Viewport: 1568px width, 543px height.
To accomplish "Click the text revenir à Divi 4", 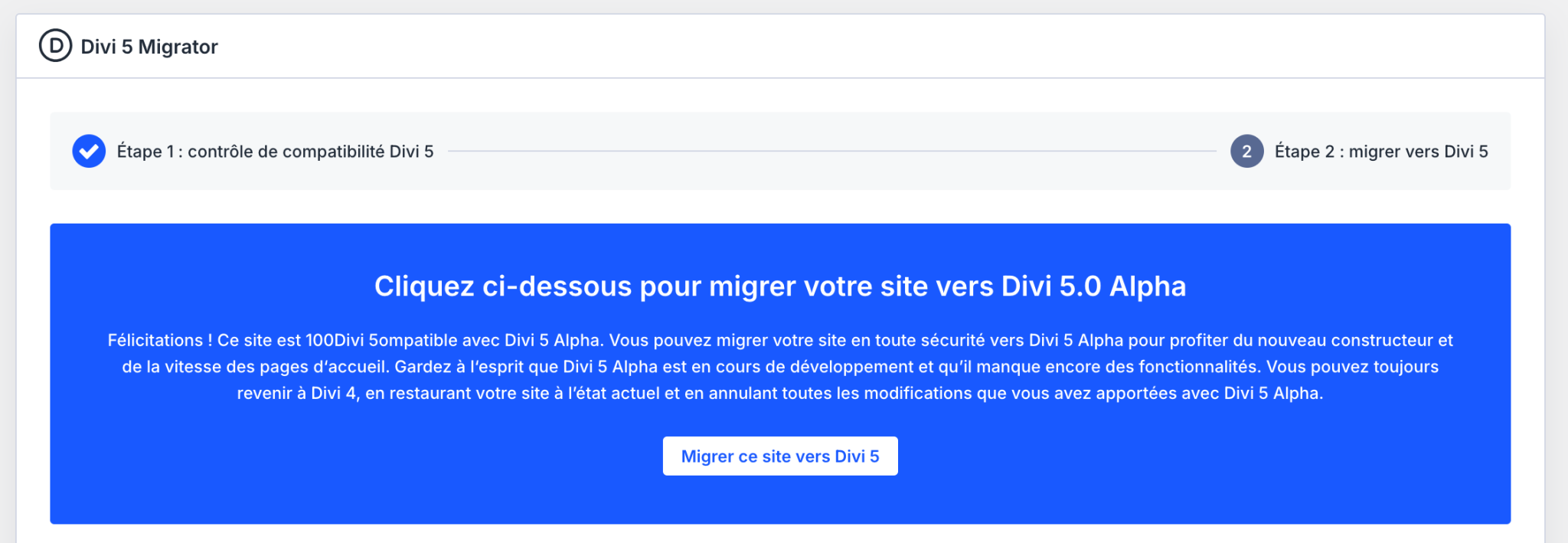I will [x=297, y=394].
